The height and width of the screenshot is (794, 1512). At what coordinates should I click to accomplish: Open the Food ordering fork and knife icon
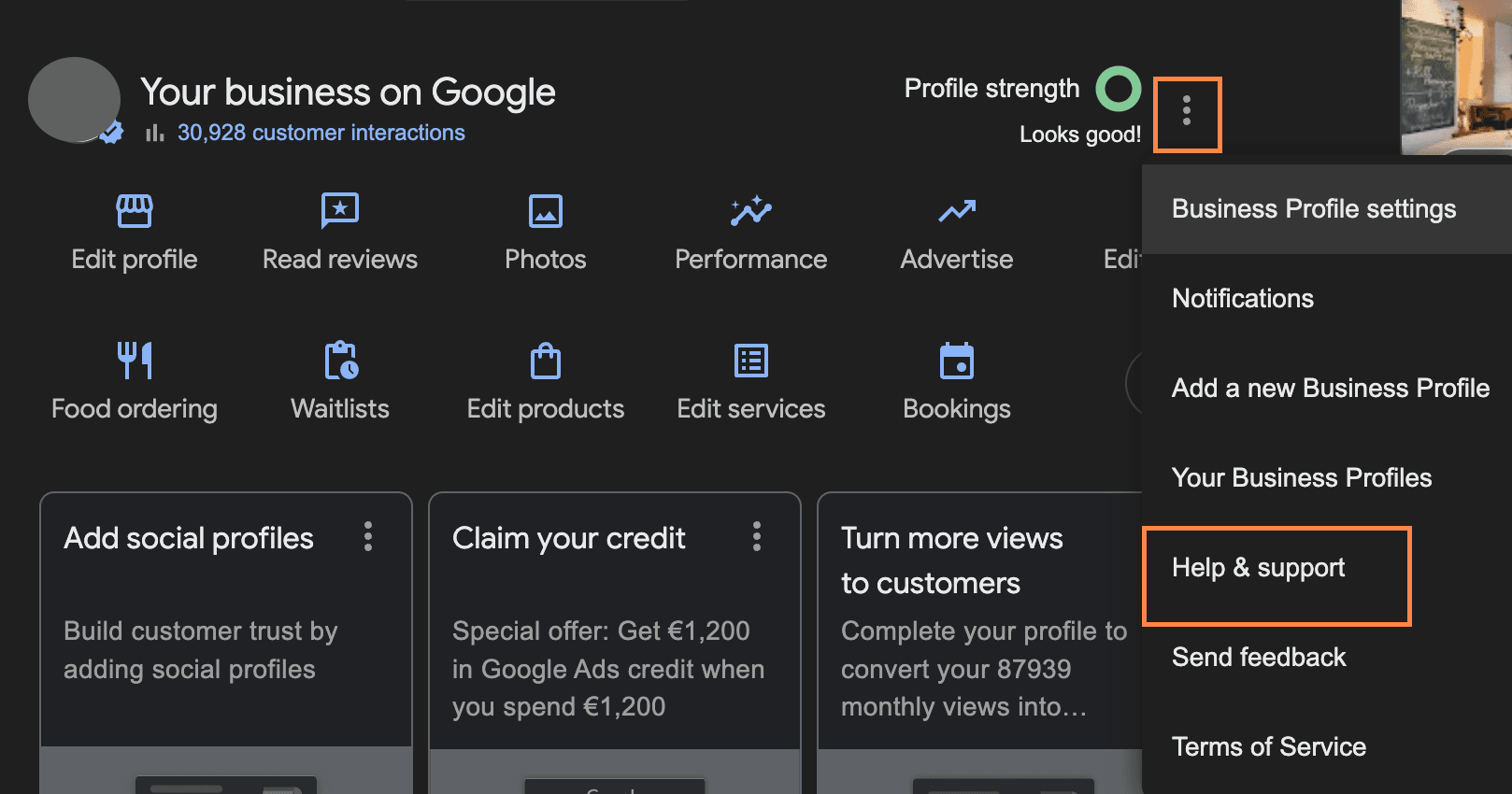[x=135, y=361]
